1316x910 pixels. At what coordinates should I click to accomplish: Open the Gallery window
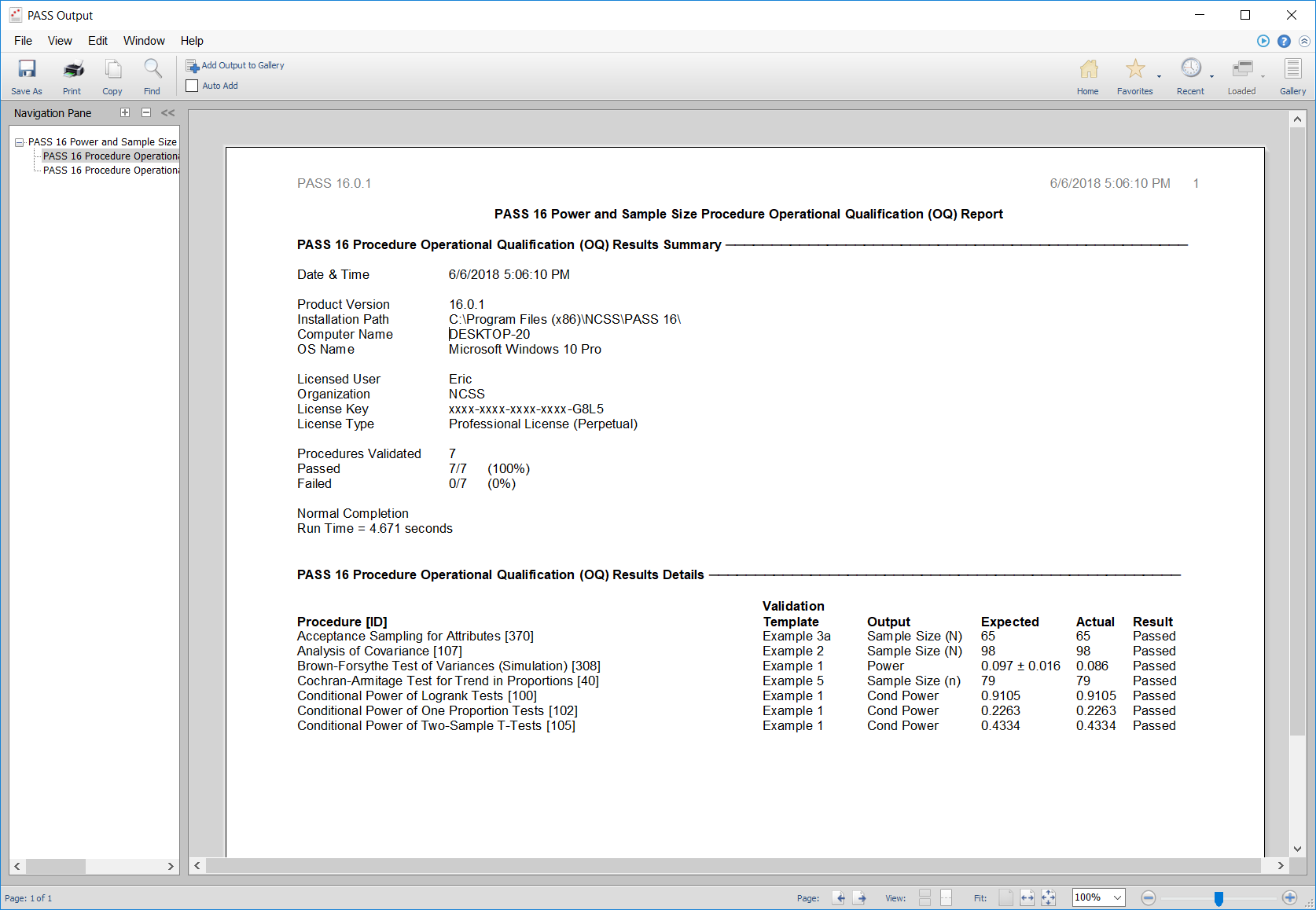pyautogui.click(x=1292, y=76)
